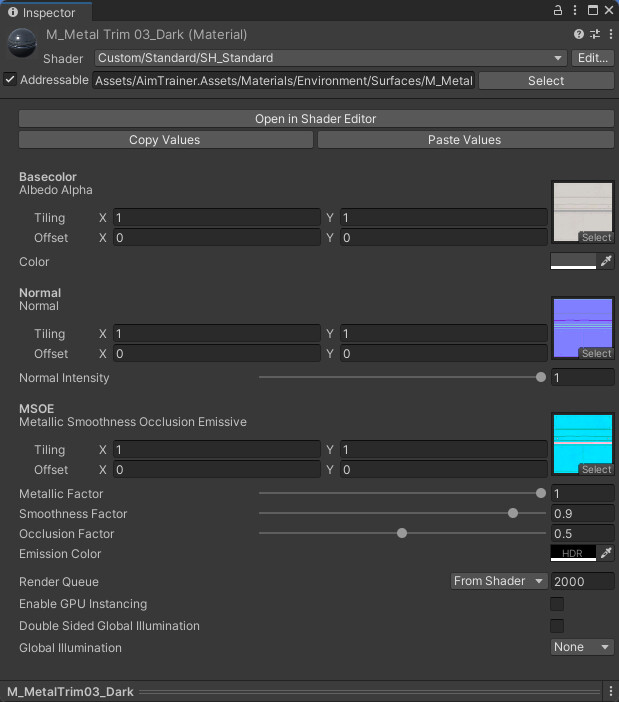Pick Emission Color with eyedropper
The image size is (619, 702).
click(606, 553)
